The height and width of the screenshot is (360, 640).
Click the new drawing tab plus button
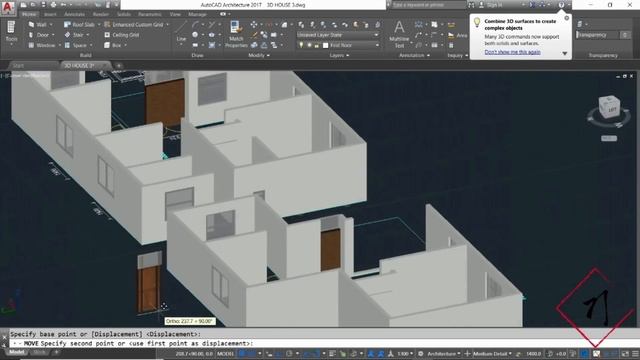(118, 65)
